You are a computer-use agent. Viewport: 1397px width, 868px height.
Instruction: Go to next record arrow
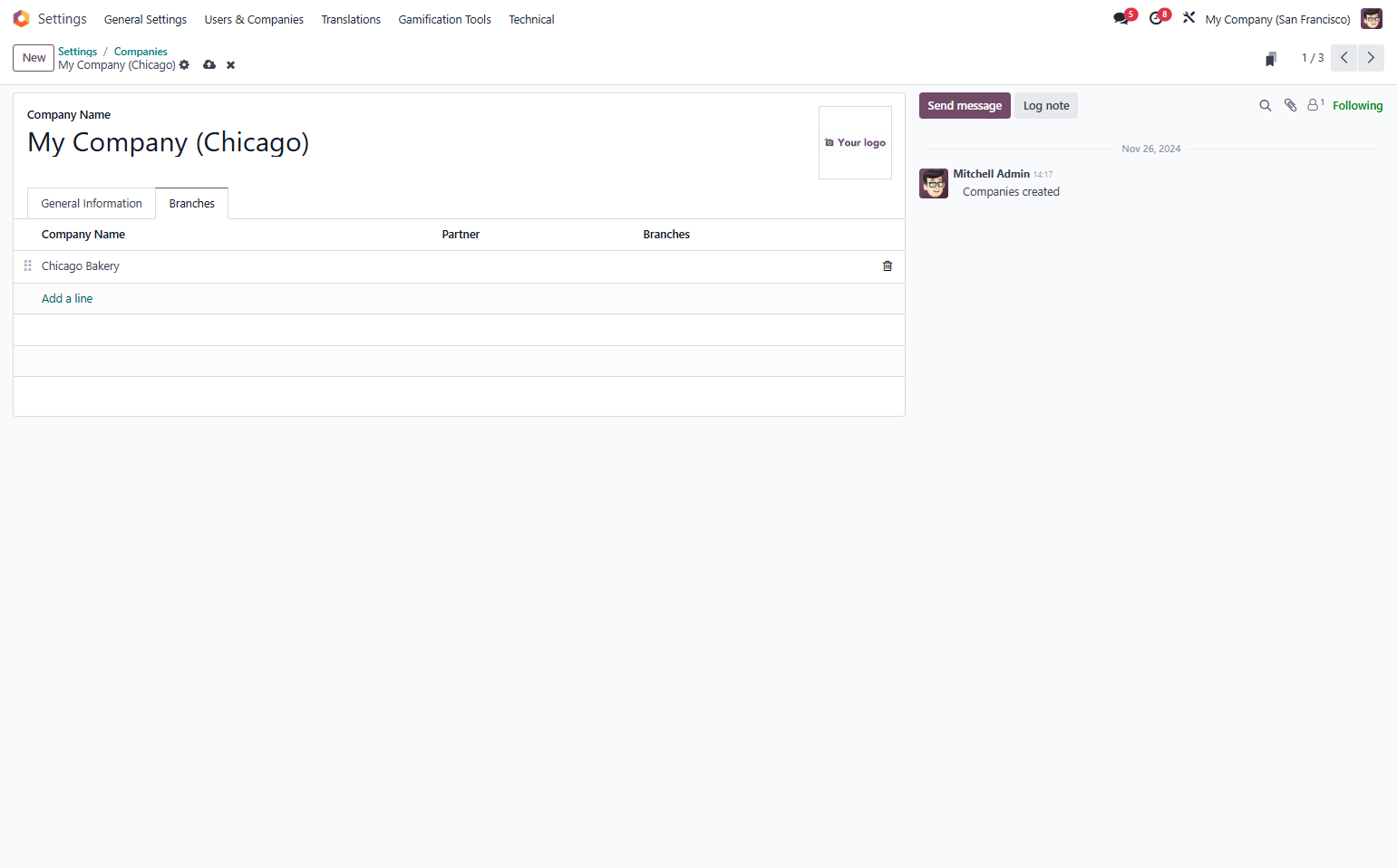(1371, 58)
